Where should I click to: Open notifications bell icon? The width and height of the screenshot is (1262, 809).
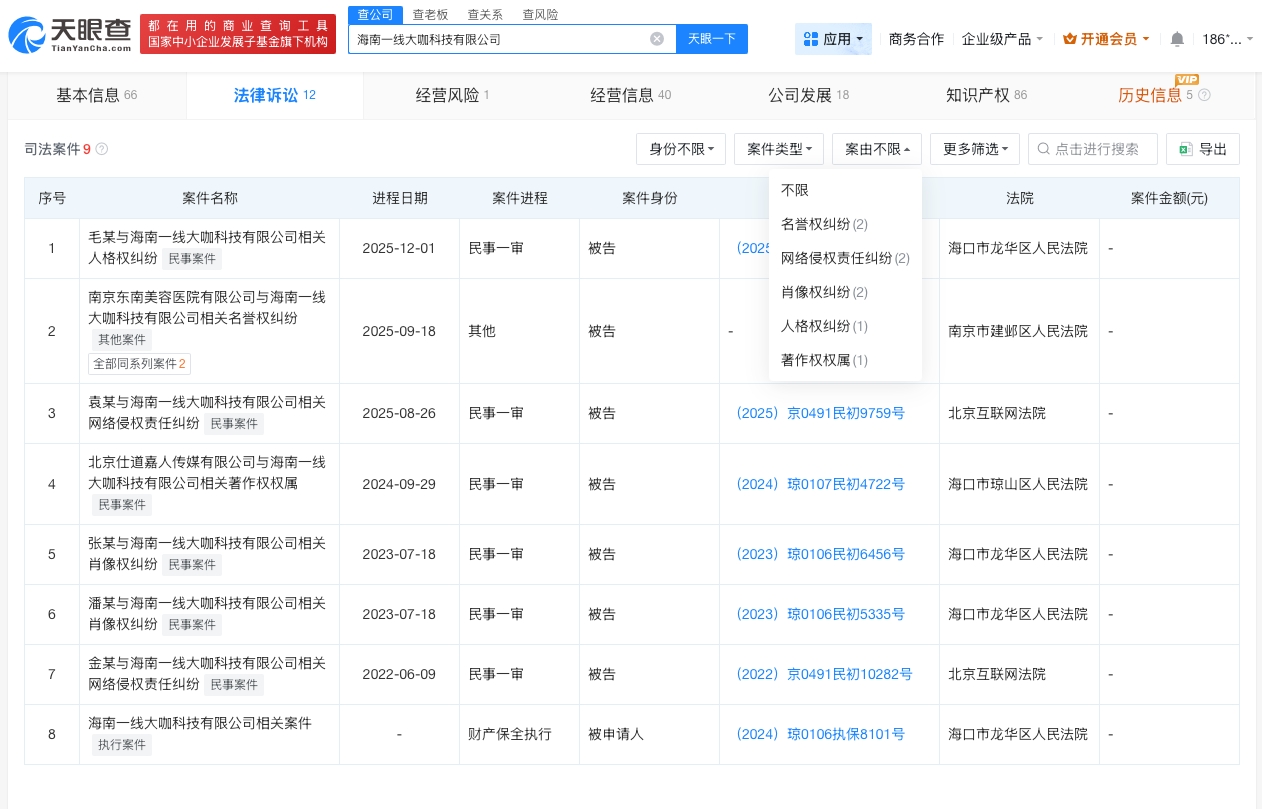coord(1177,39)
